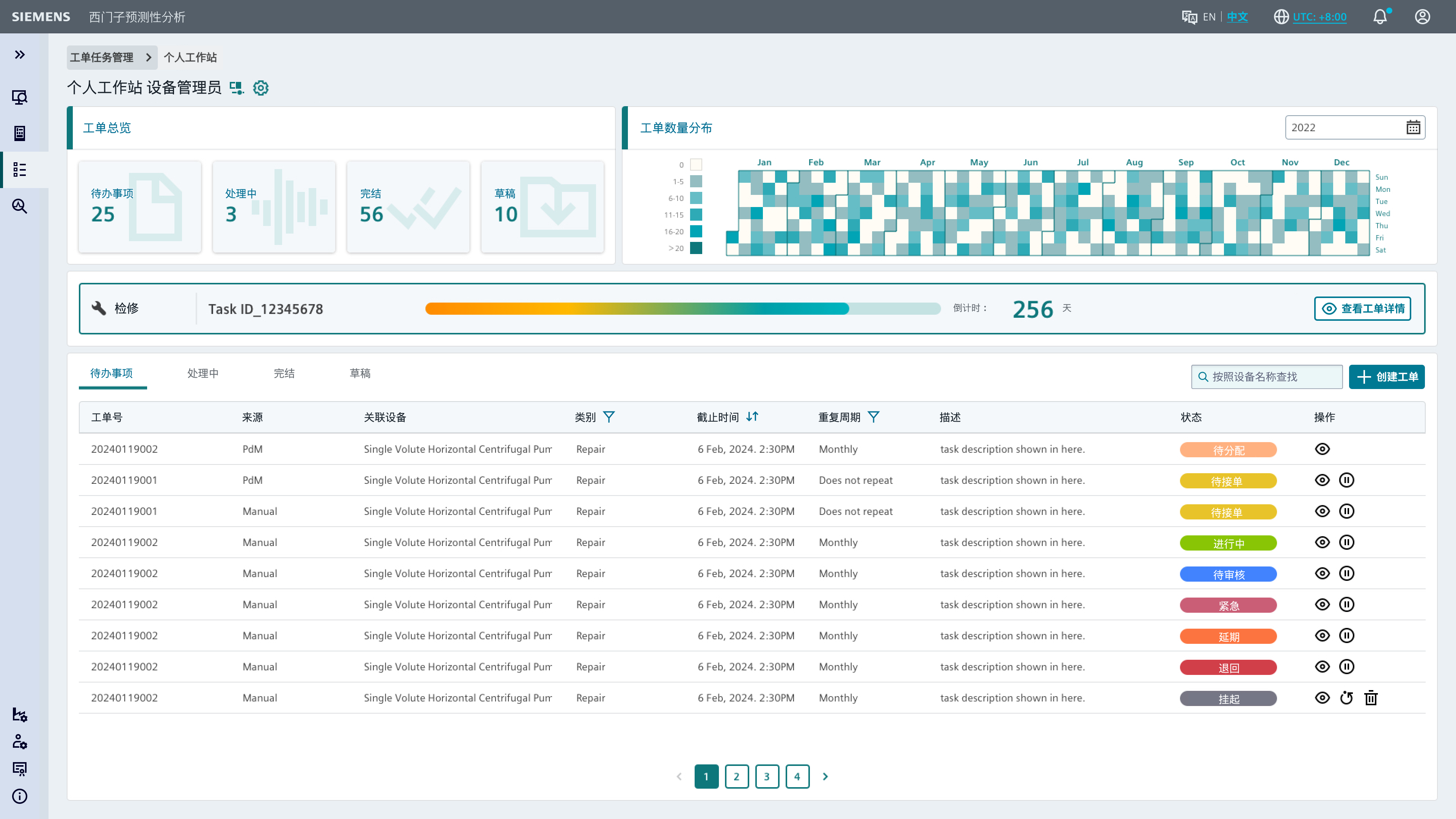Open the monitoring screen icon in sidebar
This screenshot has width=1456, height=819.
[x=20, y=97]
